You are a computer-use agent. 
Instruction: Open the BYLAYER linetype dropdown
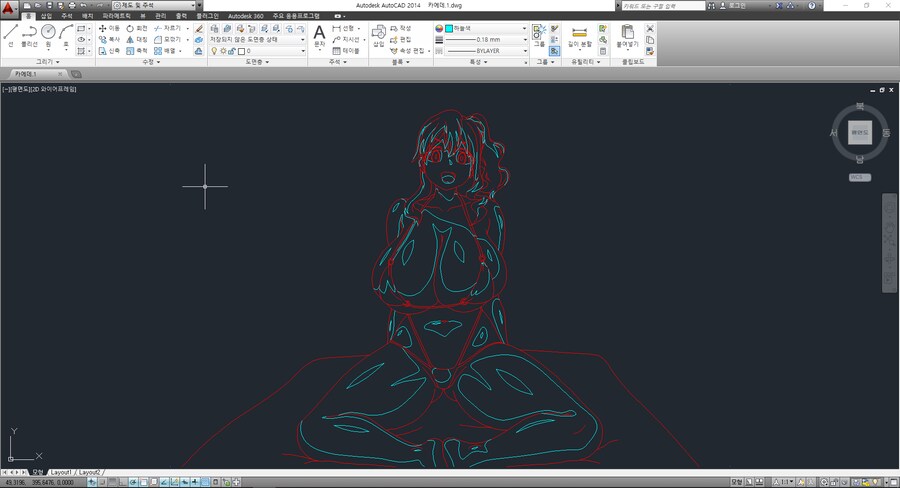pyautogui.click(x=485, y=50)
